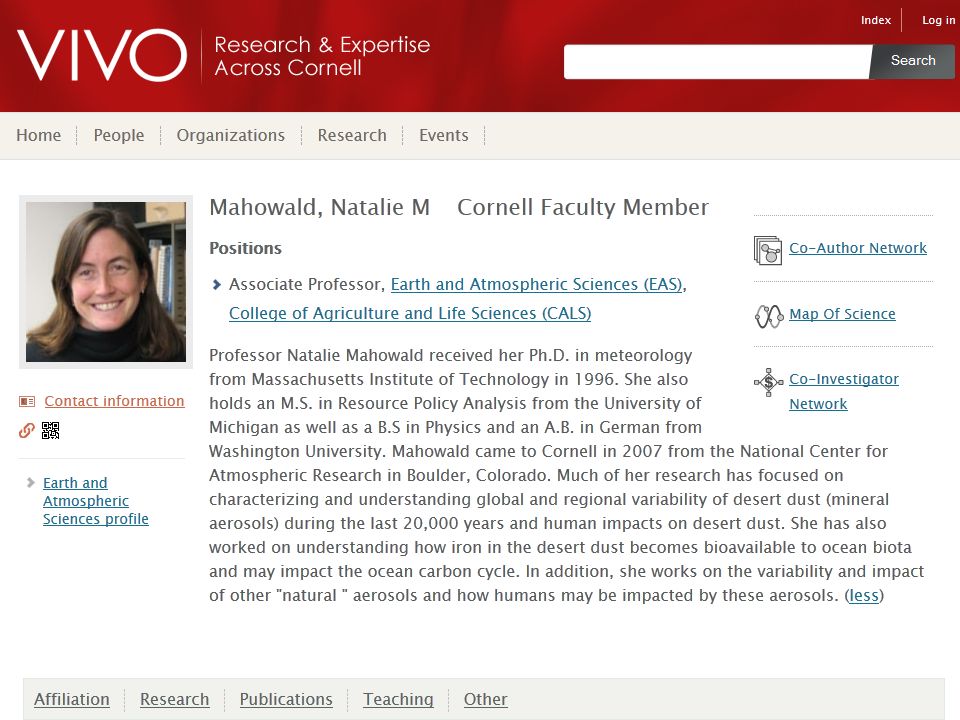The image size is (960, 720).
Task: Open the Contact information link
Action: coord(114,401)
